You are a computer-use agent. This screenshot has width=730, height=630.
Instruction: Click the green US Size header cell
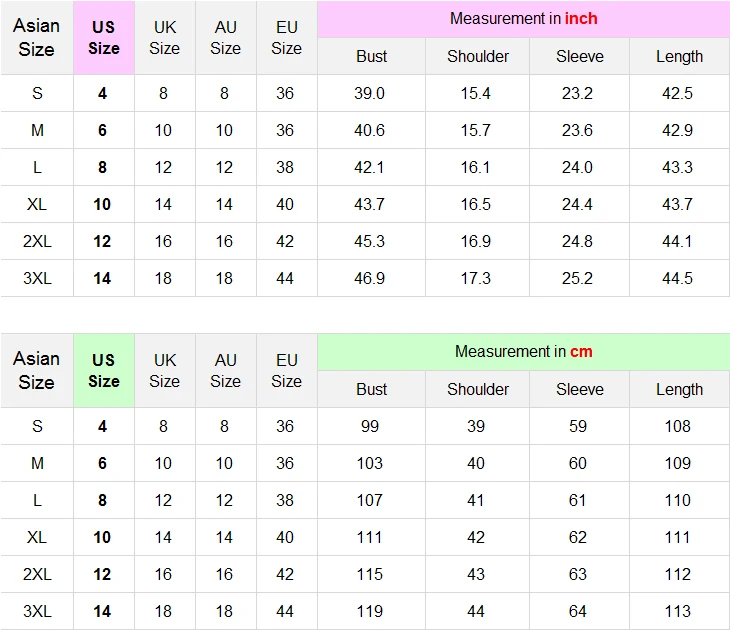[x=104, y=371]
